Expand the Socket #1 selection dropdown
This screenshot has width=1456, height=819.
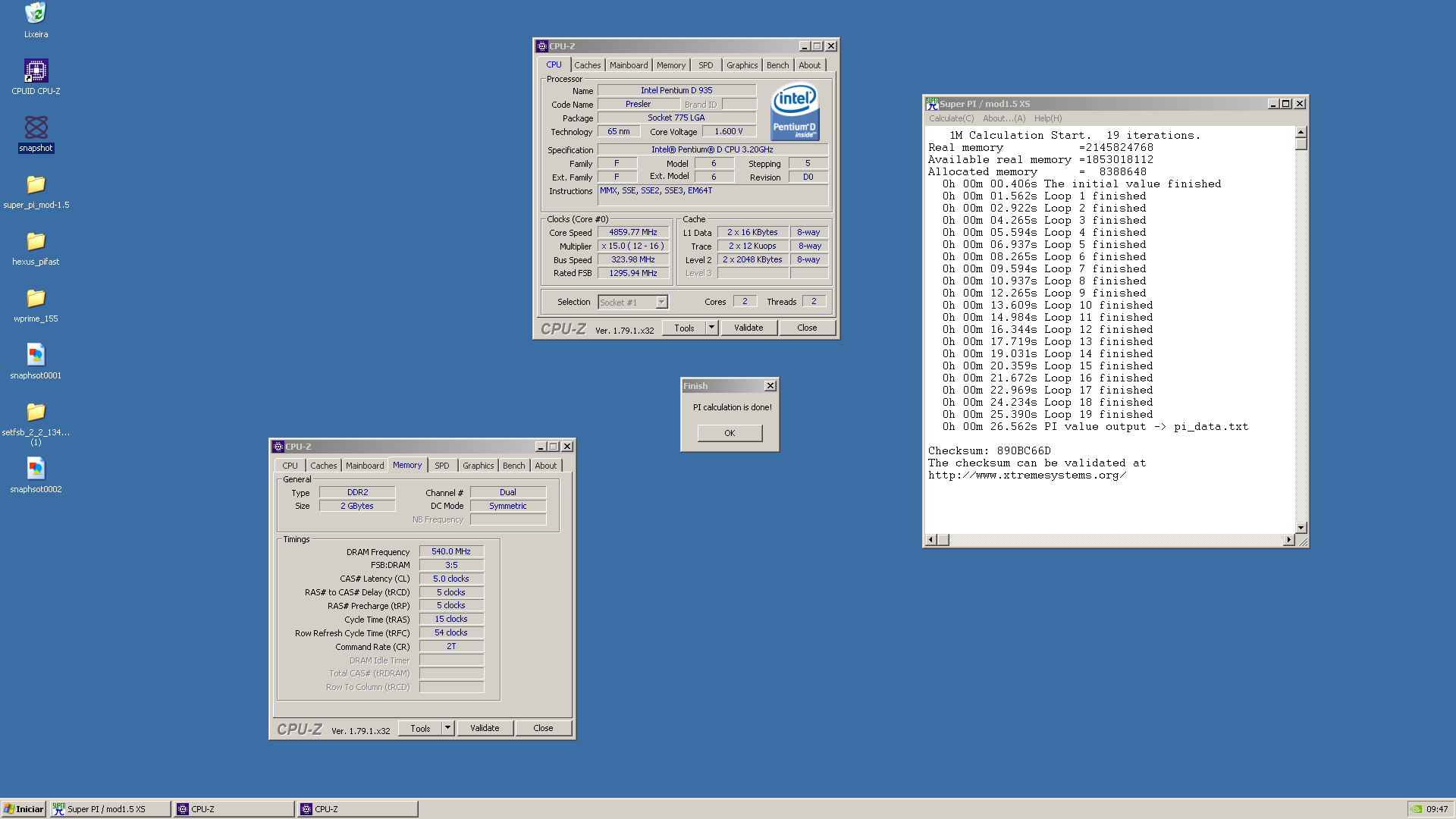661,302
